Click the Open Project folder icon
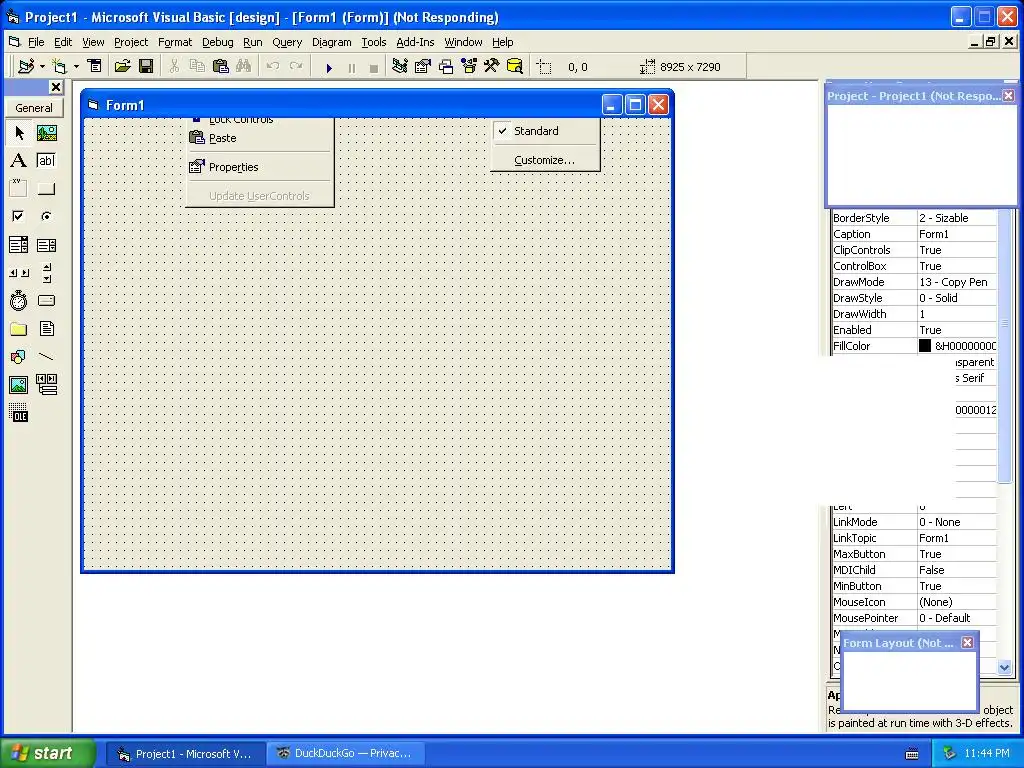The height and width of the screenshot is (768, 1024). point(123,67)
